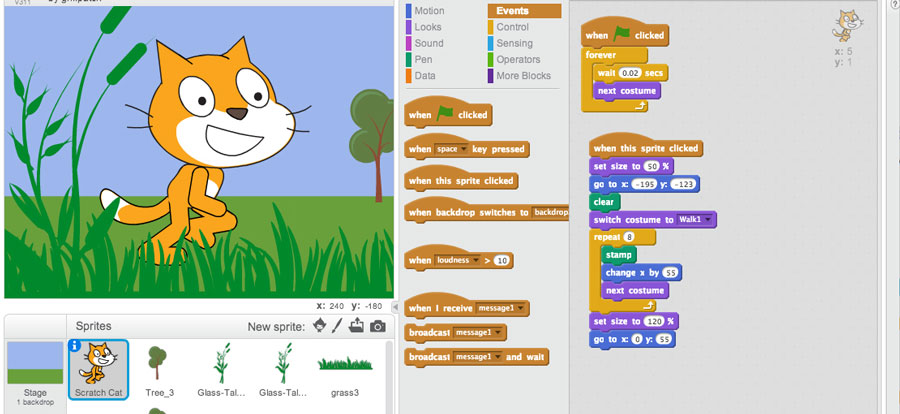Select the Scratch Cat sprite thumbnail
This screenshot has width=900, height=414.
pyautogui.click(x=98, y=369)
